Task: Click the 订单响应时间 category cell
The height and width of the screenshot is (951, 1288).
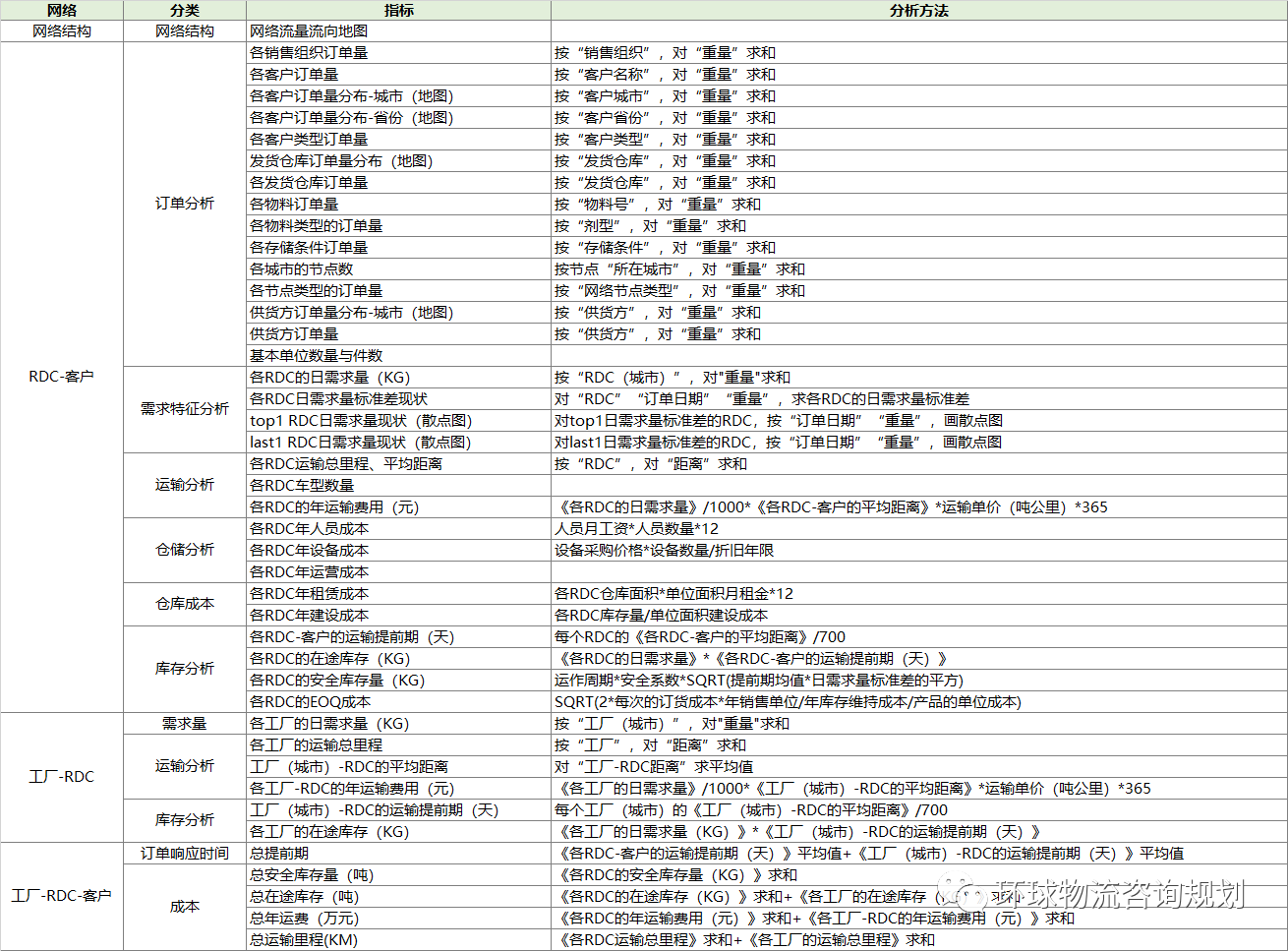Action: tap(185, 853)
